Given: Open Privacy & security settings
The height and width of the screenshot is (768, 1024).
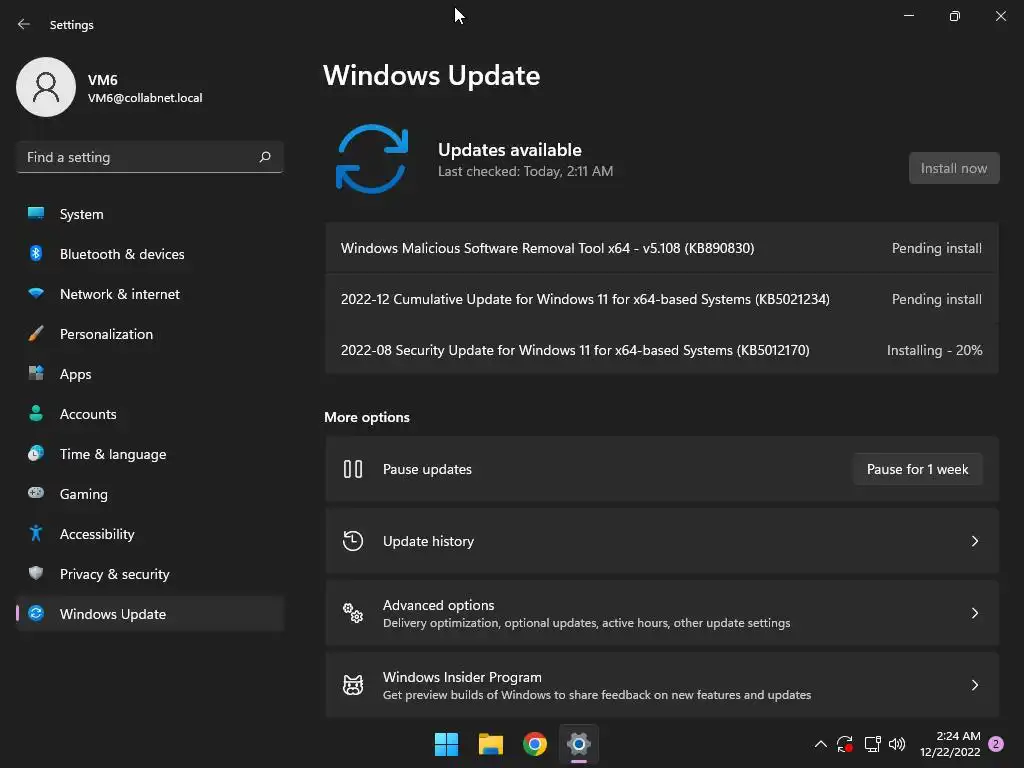Looking at the screenshot, I should coord(150,573).
